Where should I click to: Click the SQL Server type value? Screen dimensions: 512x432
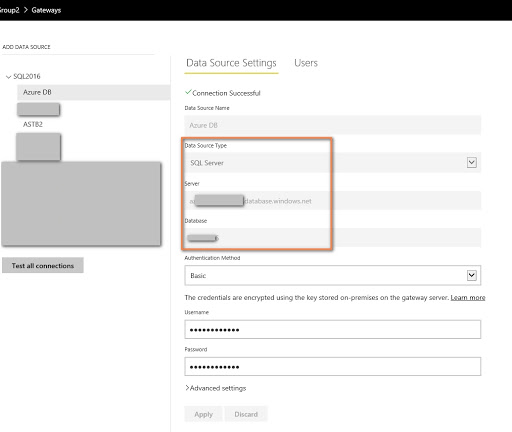click(x=207, y=163)
